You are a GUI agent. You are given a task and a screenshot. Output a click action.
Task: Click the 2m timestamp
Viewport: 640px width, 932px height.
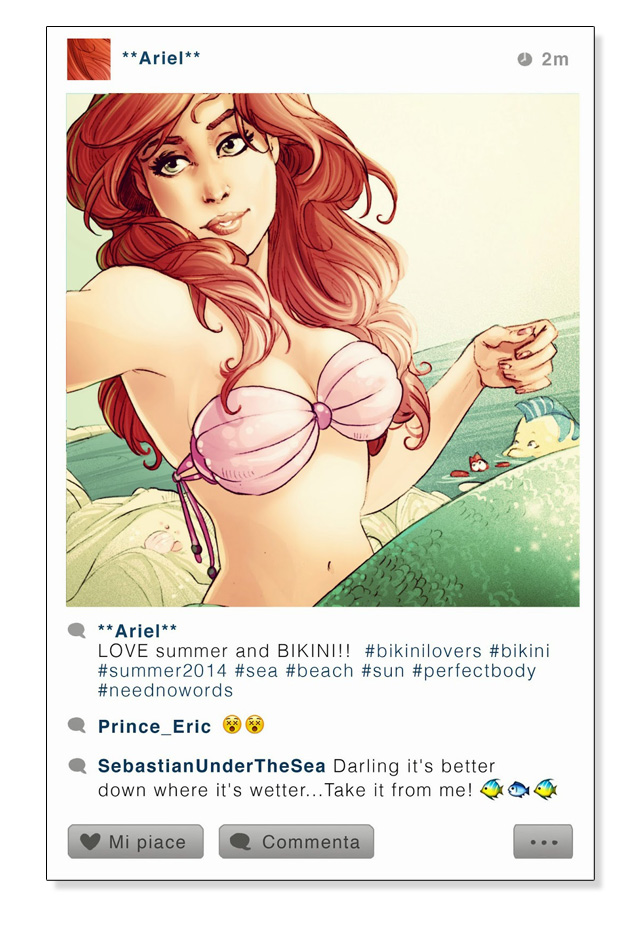(x=555, y=59)
